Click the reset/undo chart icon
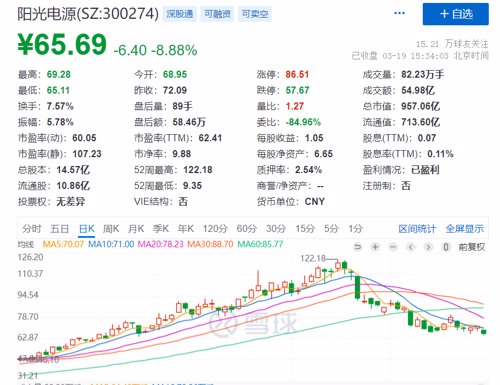The image size is (500, 385). tap(358, 247)
